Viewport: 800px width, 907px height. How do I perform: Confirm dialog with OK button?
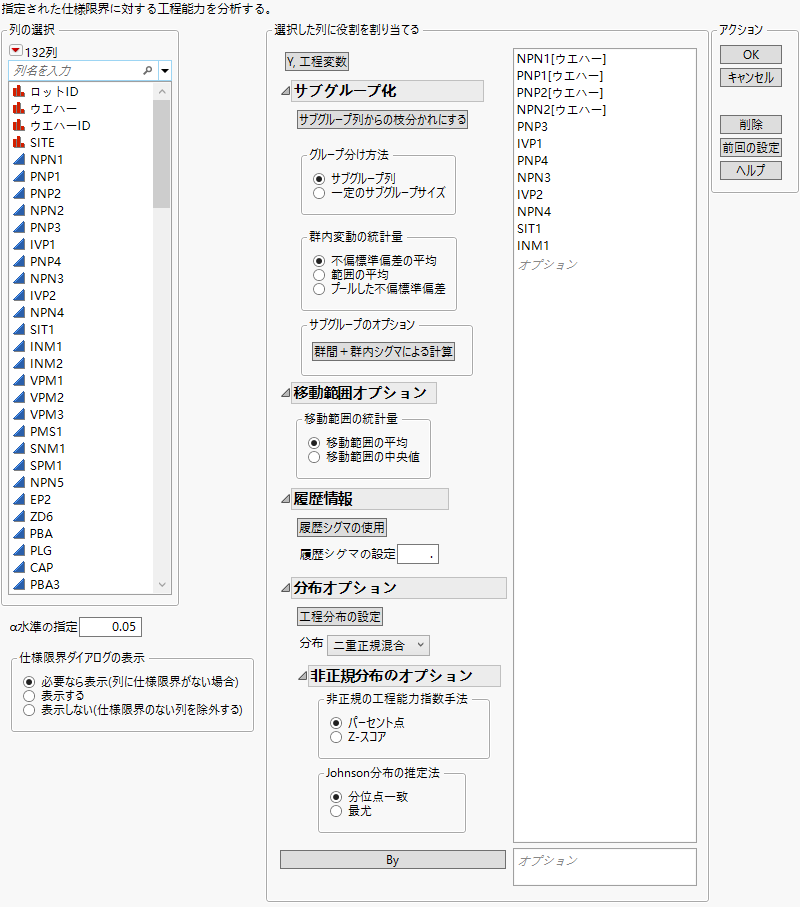point(751,54)
